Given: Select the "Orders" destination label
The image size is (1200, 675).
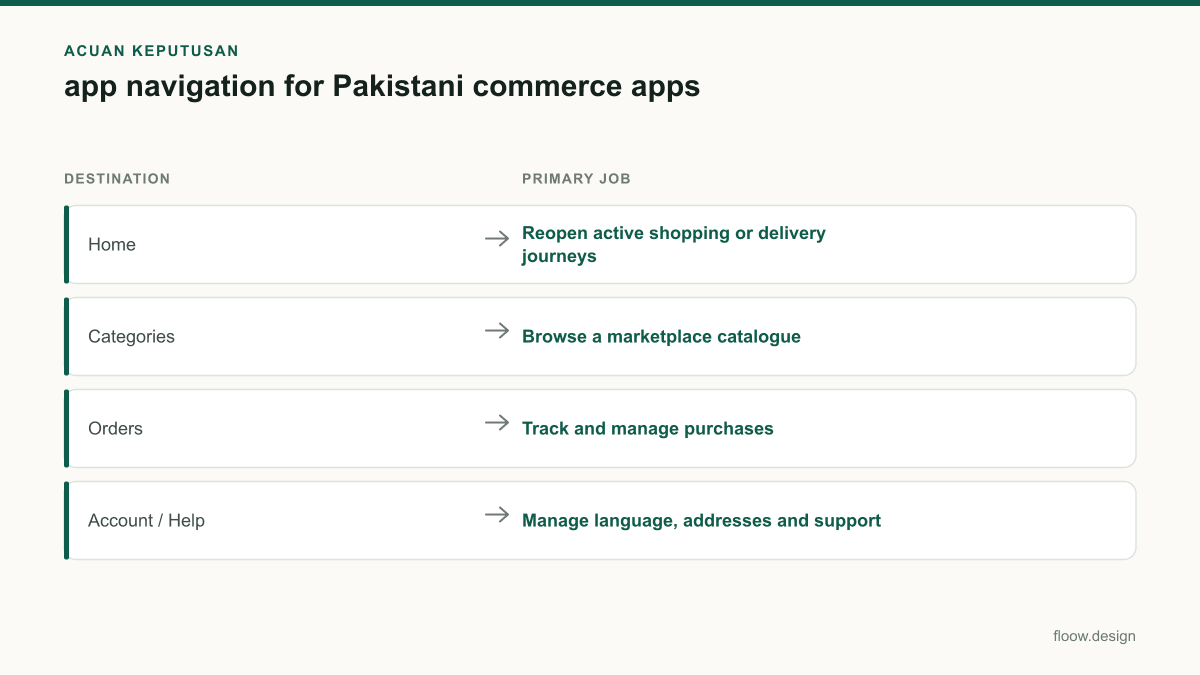Looking at the screenshot, I should (115, 429).
